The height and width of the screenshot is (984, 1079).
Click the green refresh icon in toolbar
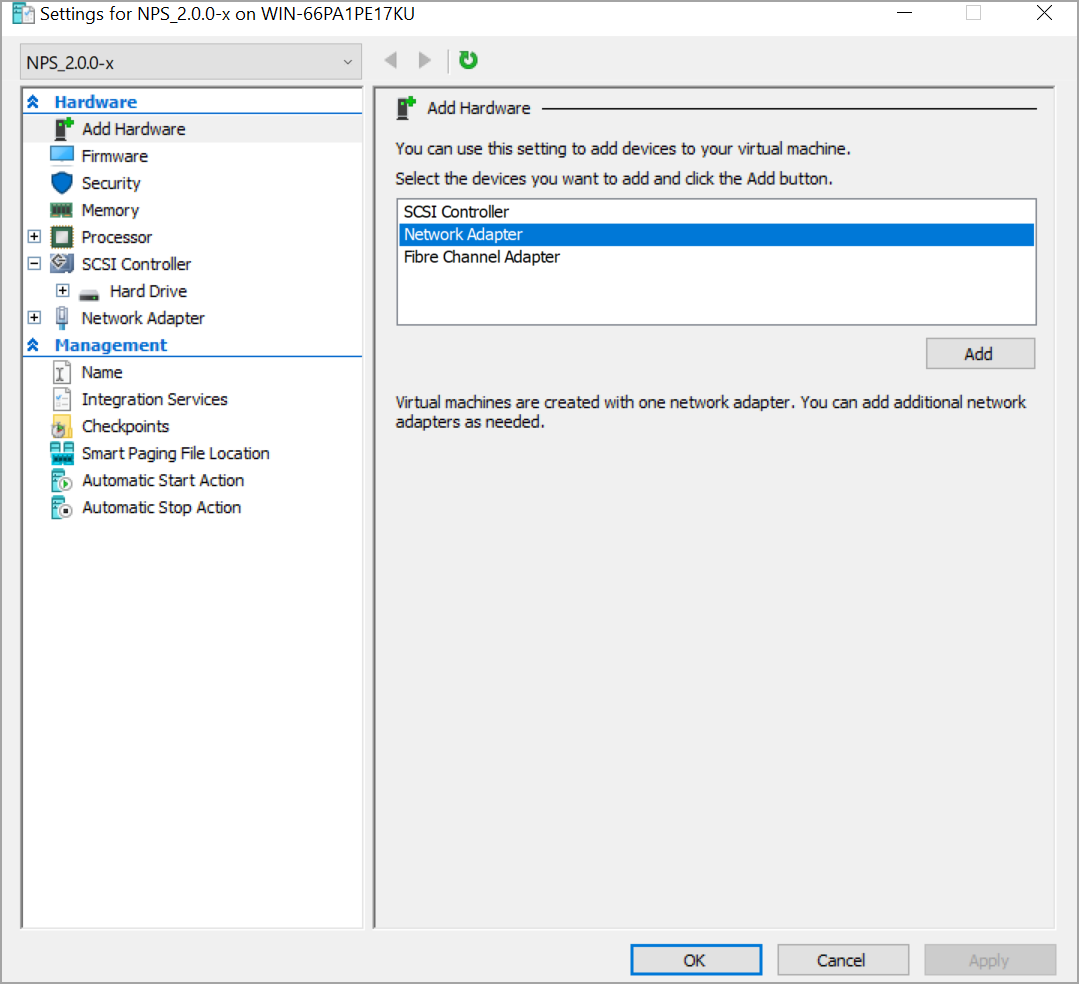pyautogui.click(x=468, y=61)
